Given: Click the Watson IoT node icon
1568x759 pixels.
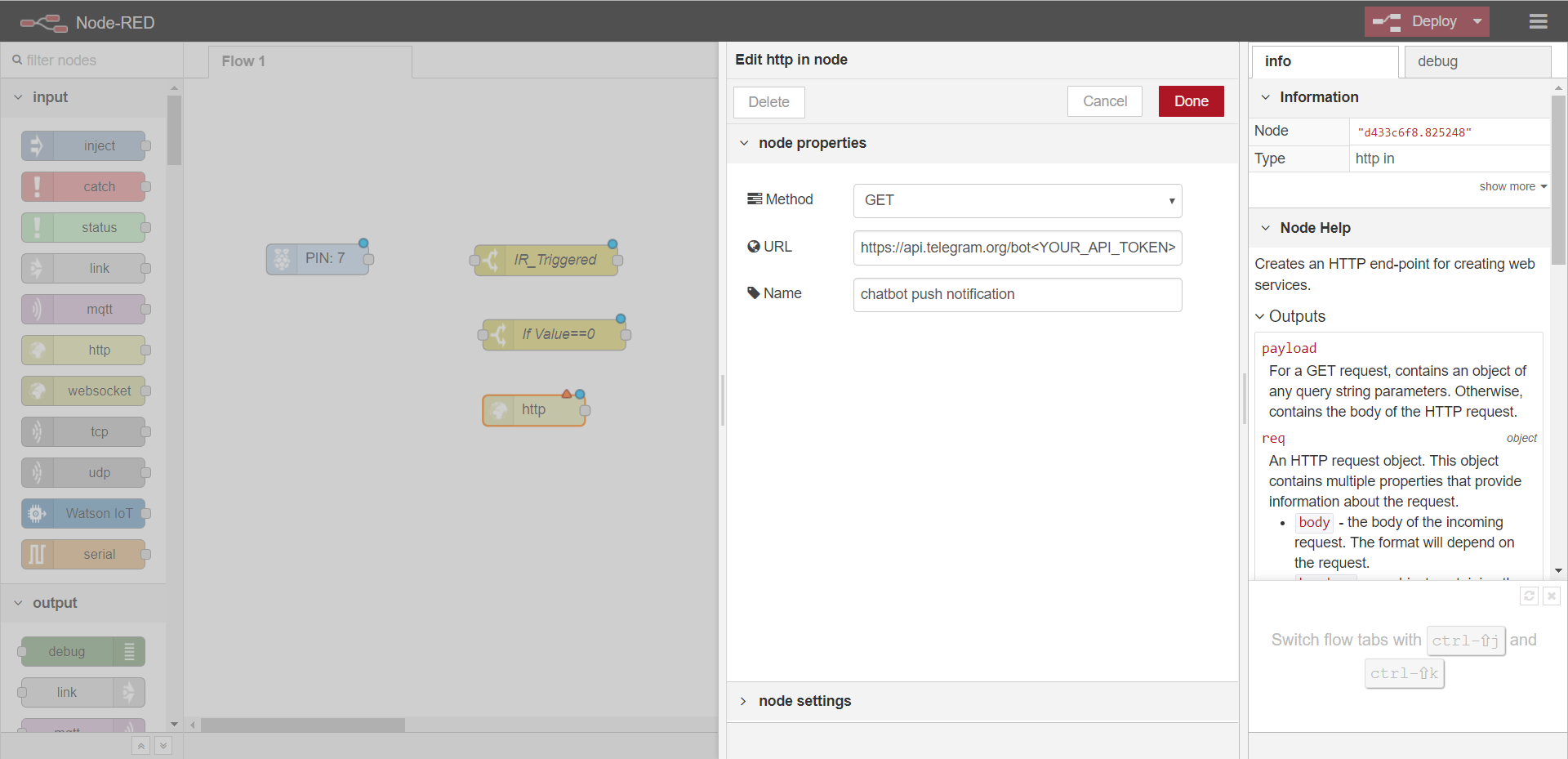Looking at the screenshot, I should coord(37,514).
